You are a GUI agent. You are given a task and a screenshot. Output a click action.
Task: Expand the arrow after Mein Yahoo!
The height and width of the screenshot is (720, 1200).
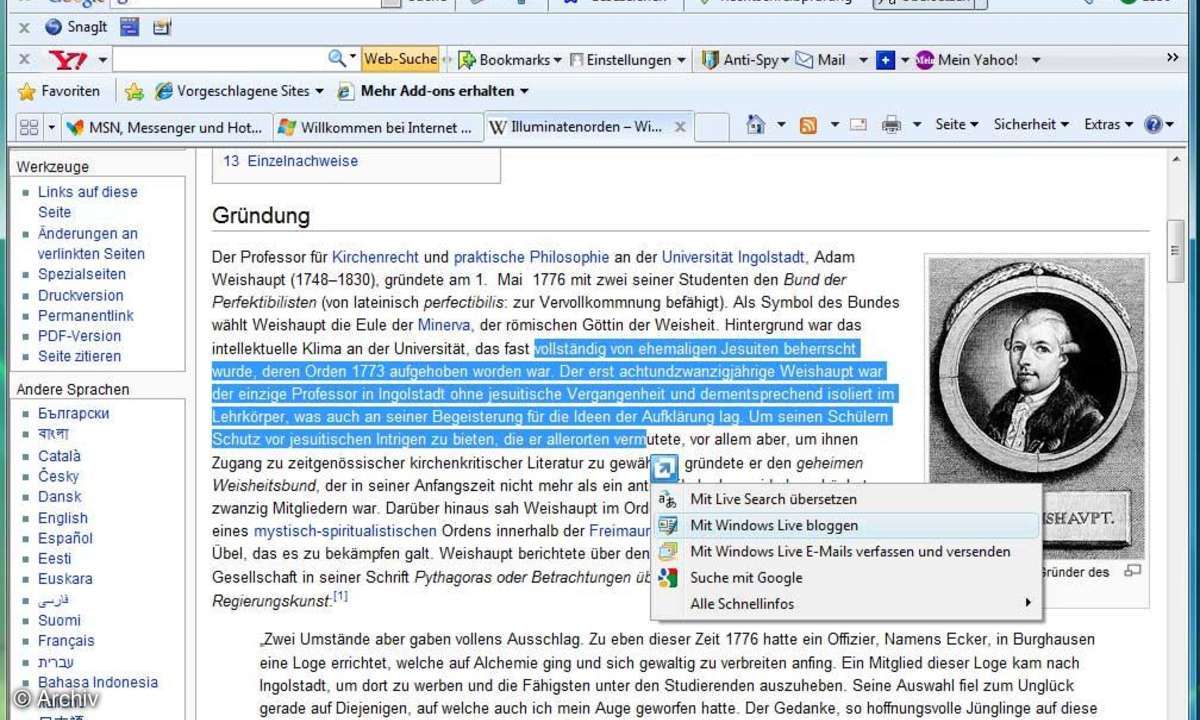click(1036, 60)
